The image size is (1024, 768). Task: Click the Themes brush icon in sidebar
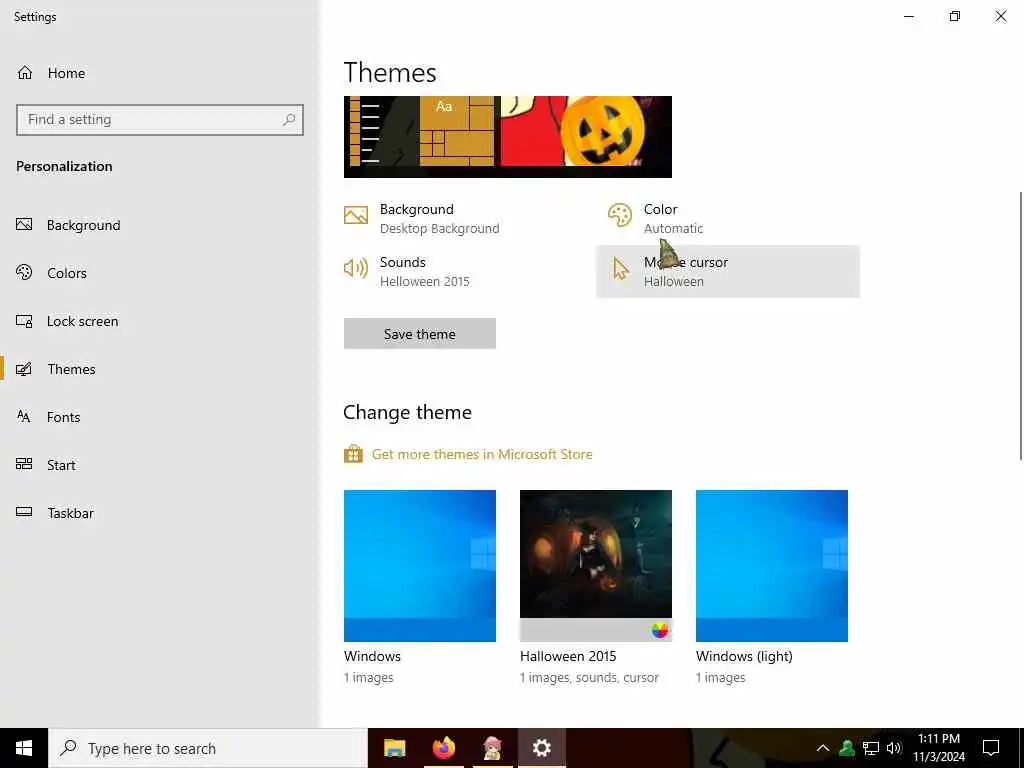coord(24,369)
